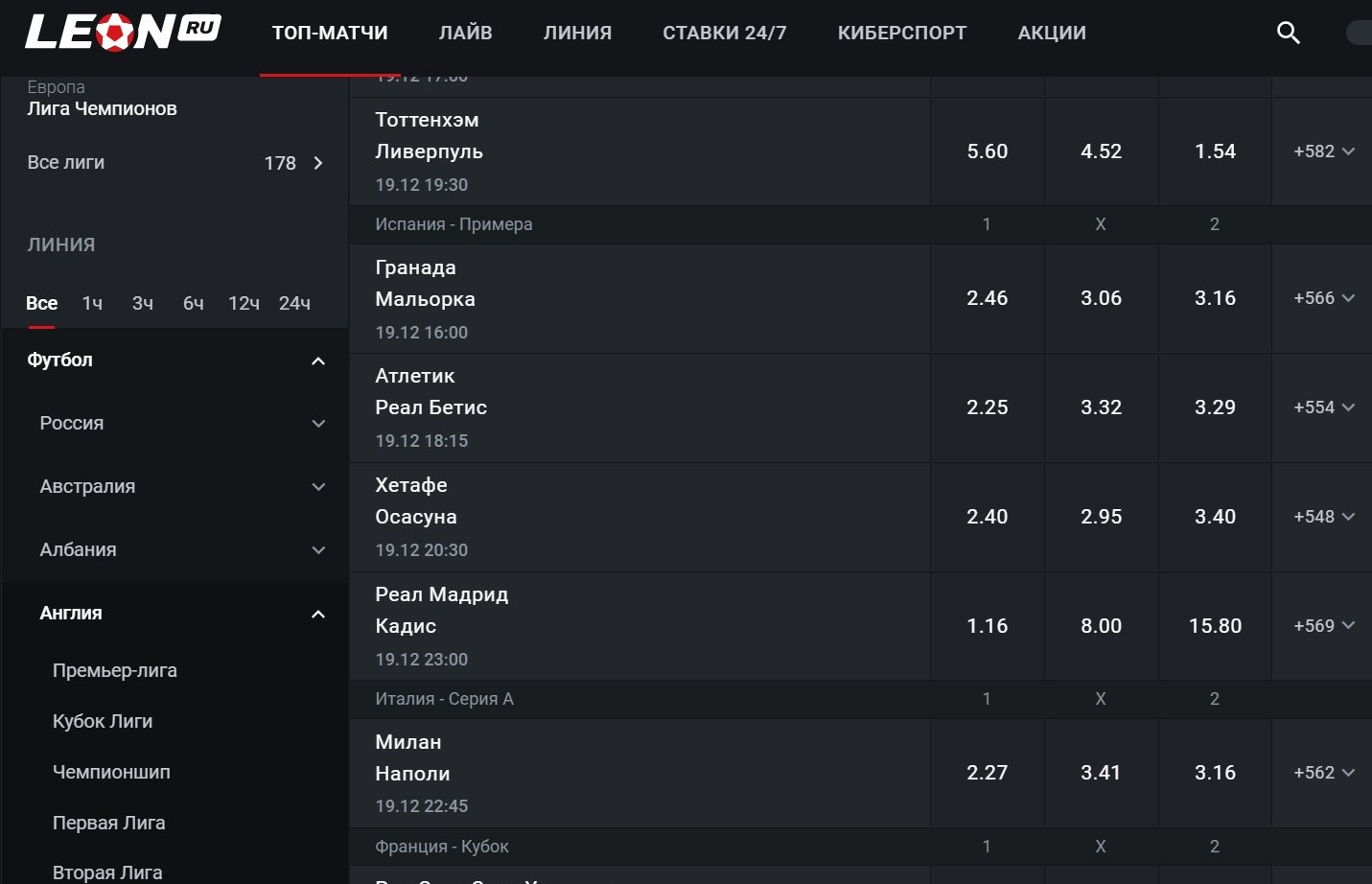This screenshot has width=1372, height=884.
Task: Expand the Австралия leagues
Action: [174, 486]
